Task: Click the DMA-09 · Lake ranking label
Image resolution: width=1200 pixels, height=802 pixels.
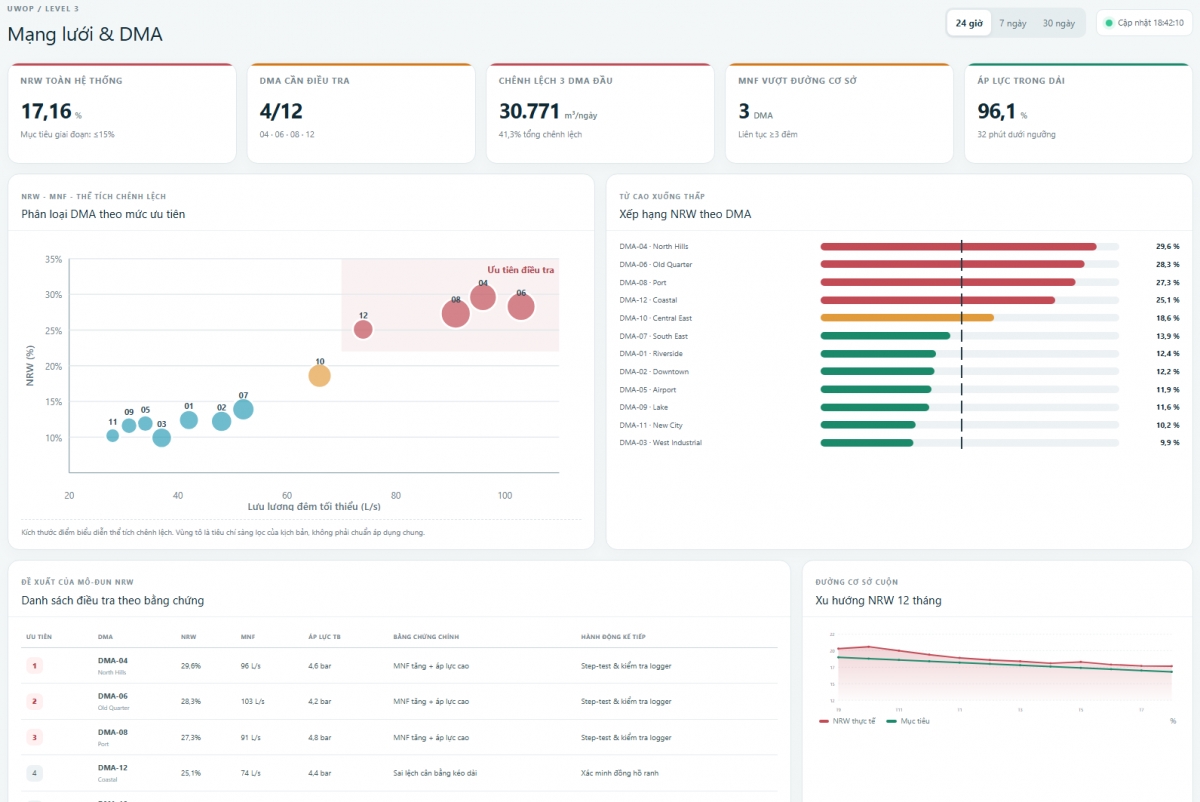Action: click(643, 408)
